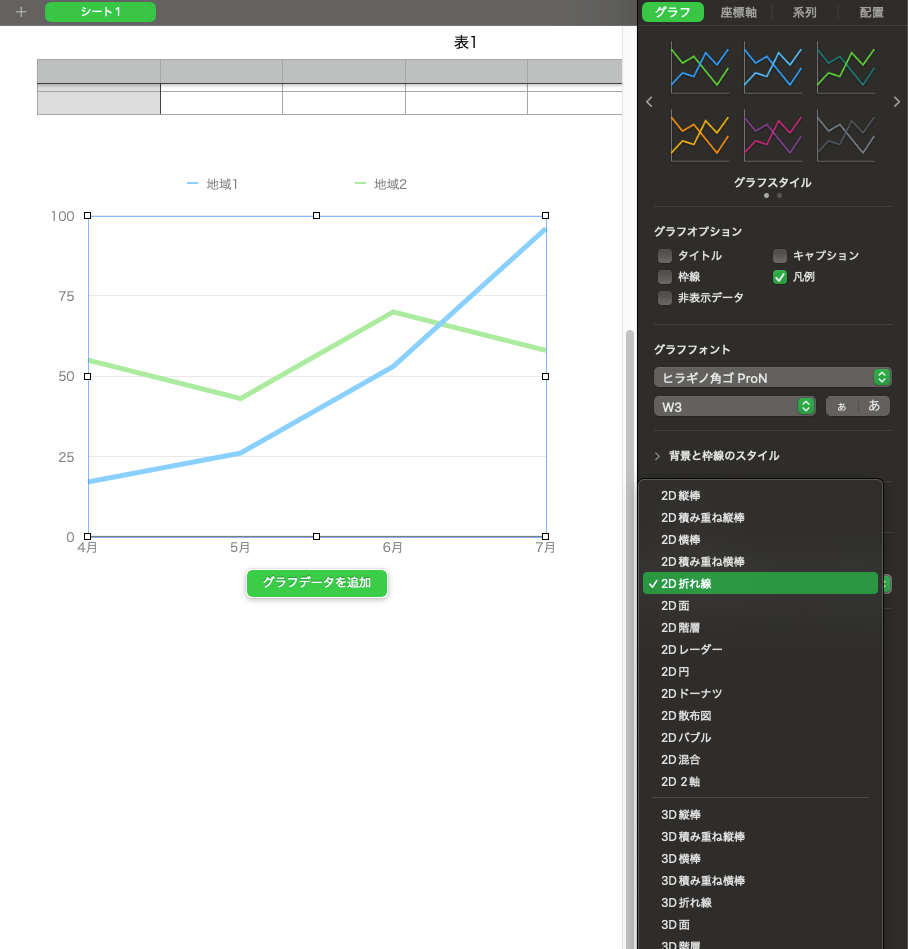Image resolution: width=908 pixels, height=949 pixels.
Task: Select the blue line chart style thumbnail
Action: coord(773,67)
